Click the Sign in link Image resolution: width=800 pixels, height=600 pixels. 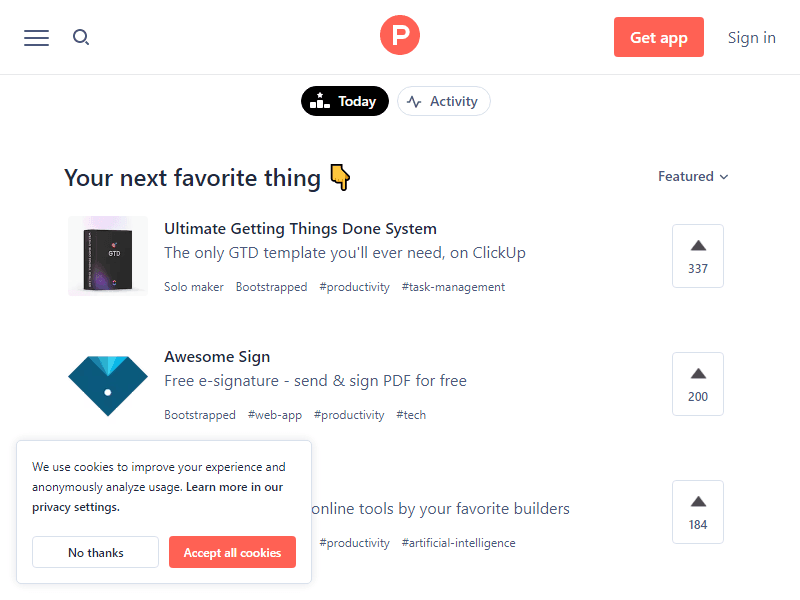tap(751, 38)
